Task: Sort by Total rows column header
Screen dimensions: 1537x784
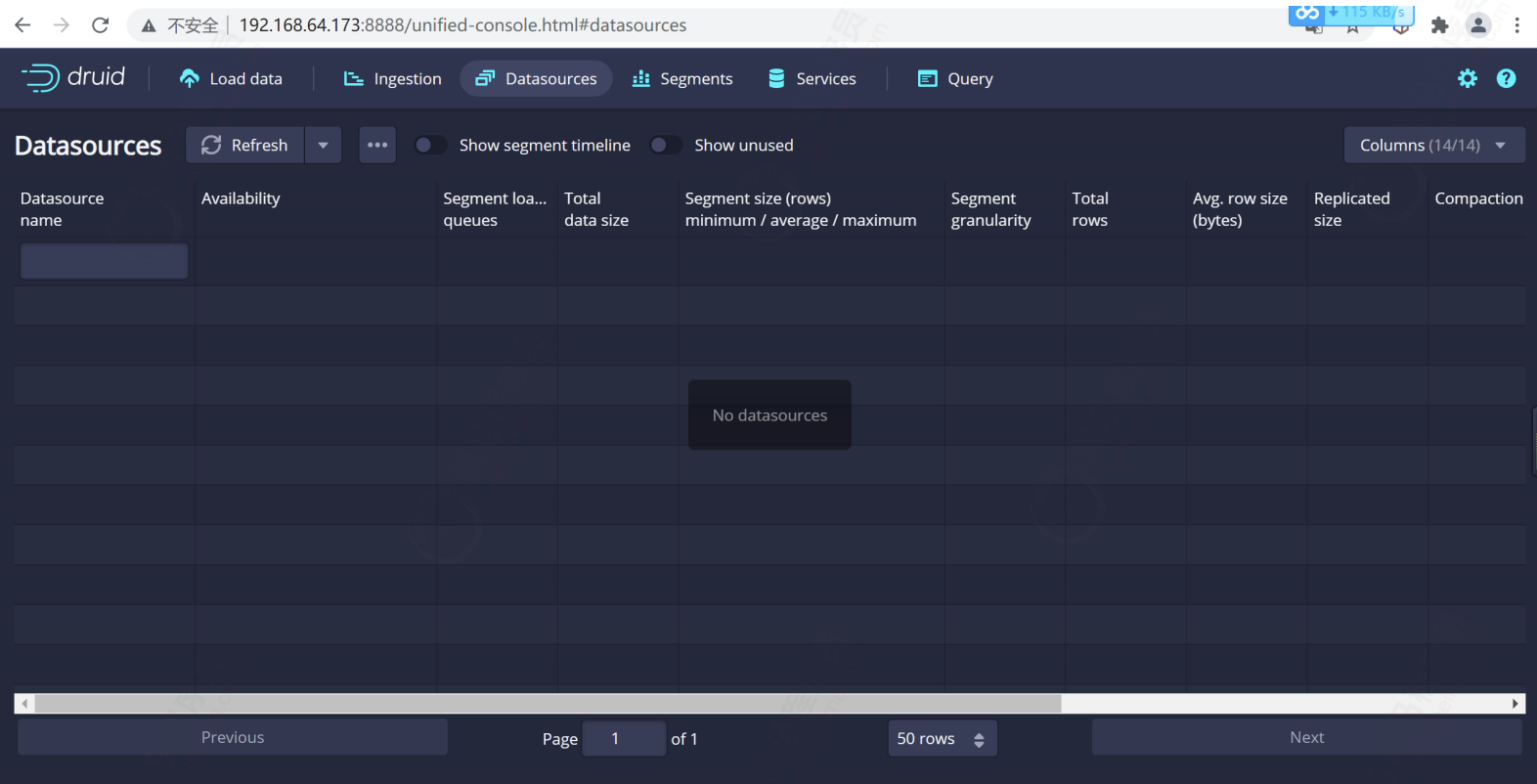Action: 1125,209
